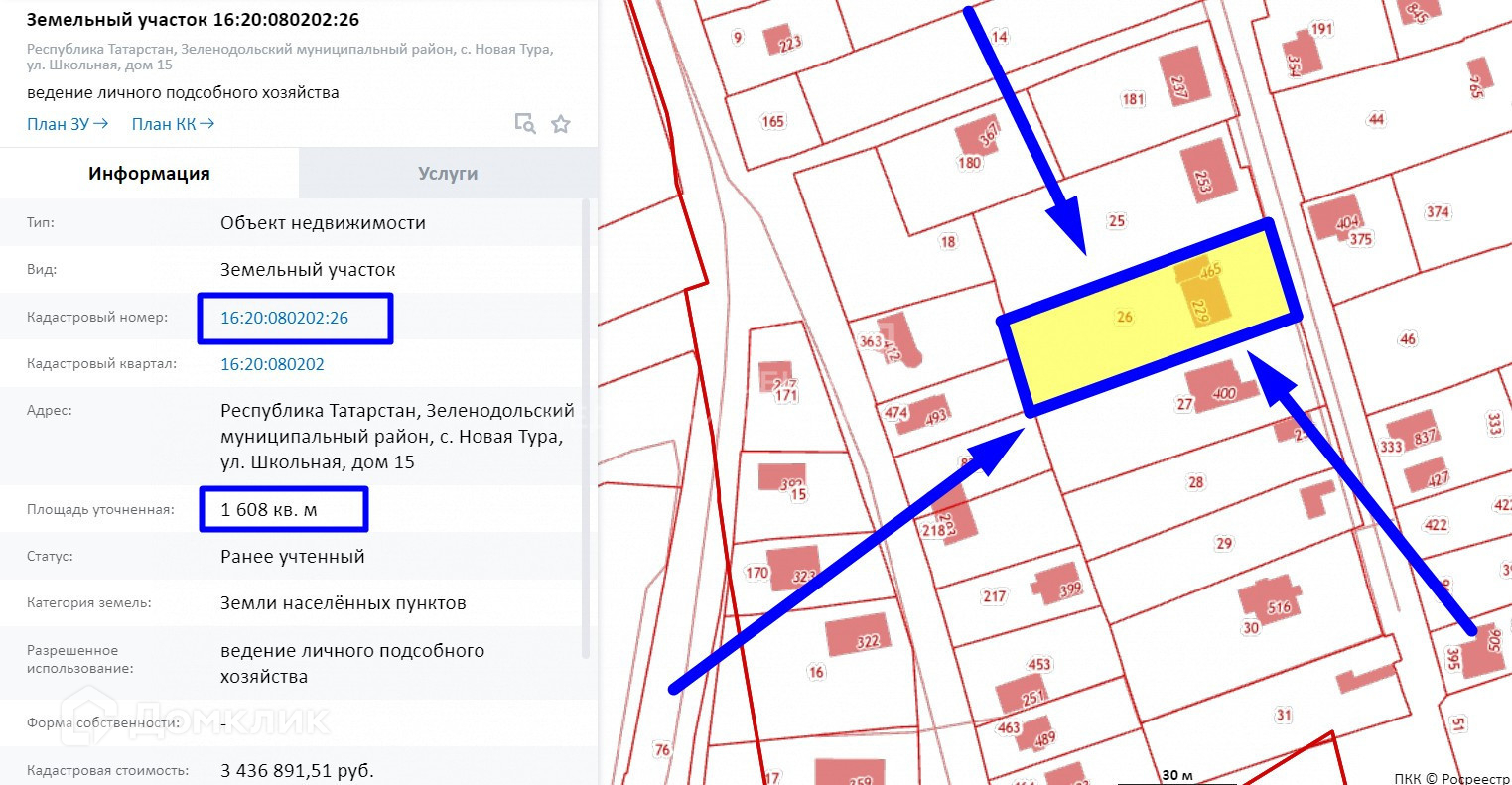Viewport: 1512px width, 785px height.
Task: Click the Кадастровая стоимость field label
Action: coord(107,771)
